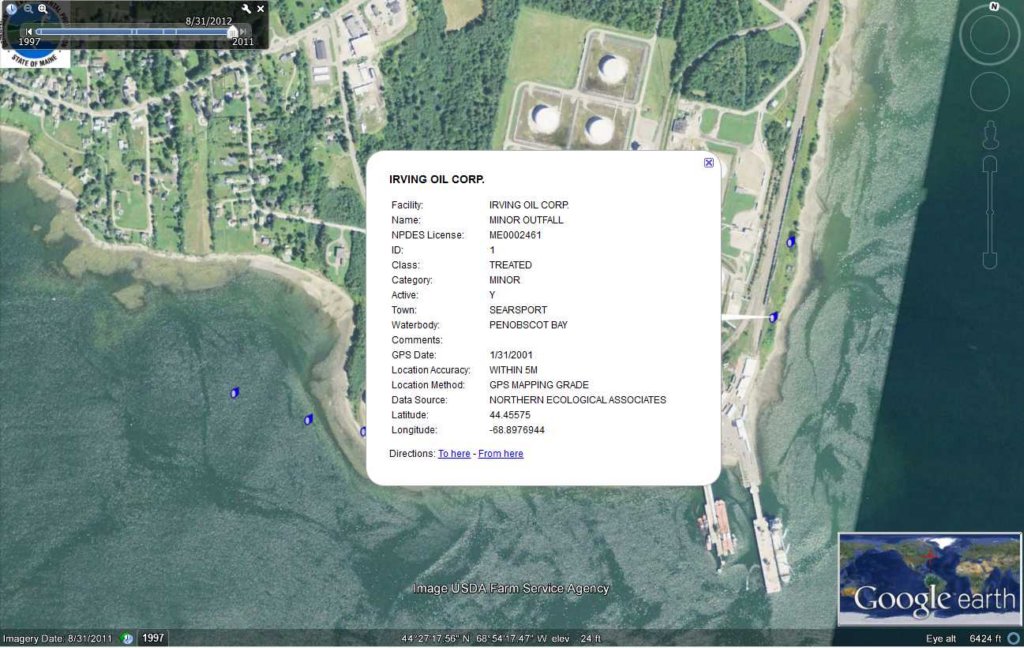The width and height of the screenshot is (1024, 648).
Task: Click the overview map thumbnail
Action: [x=929, y=579]
